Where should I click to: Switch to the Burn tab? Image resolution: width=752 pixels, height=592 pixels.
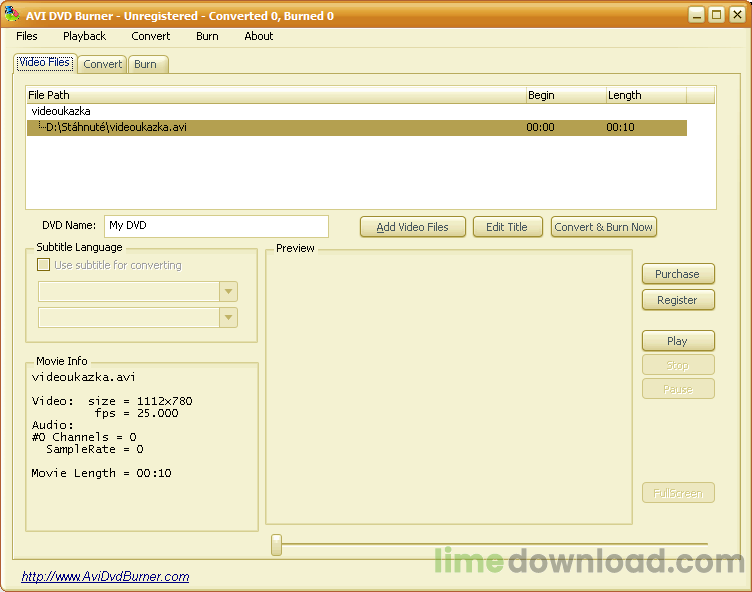146,64
